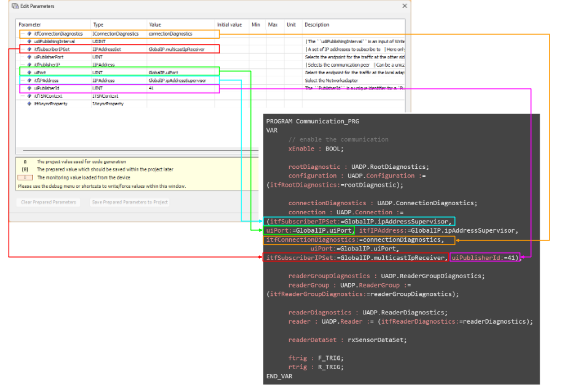The height and width of the screenshot is (392, 567).
Task: Click the empty Value cell of uiPublisherPort
Action: pyautogui.click(x=180, y=57)
